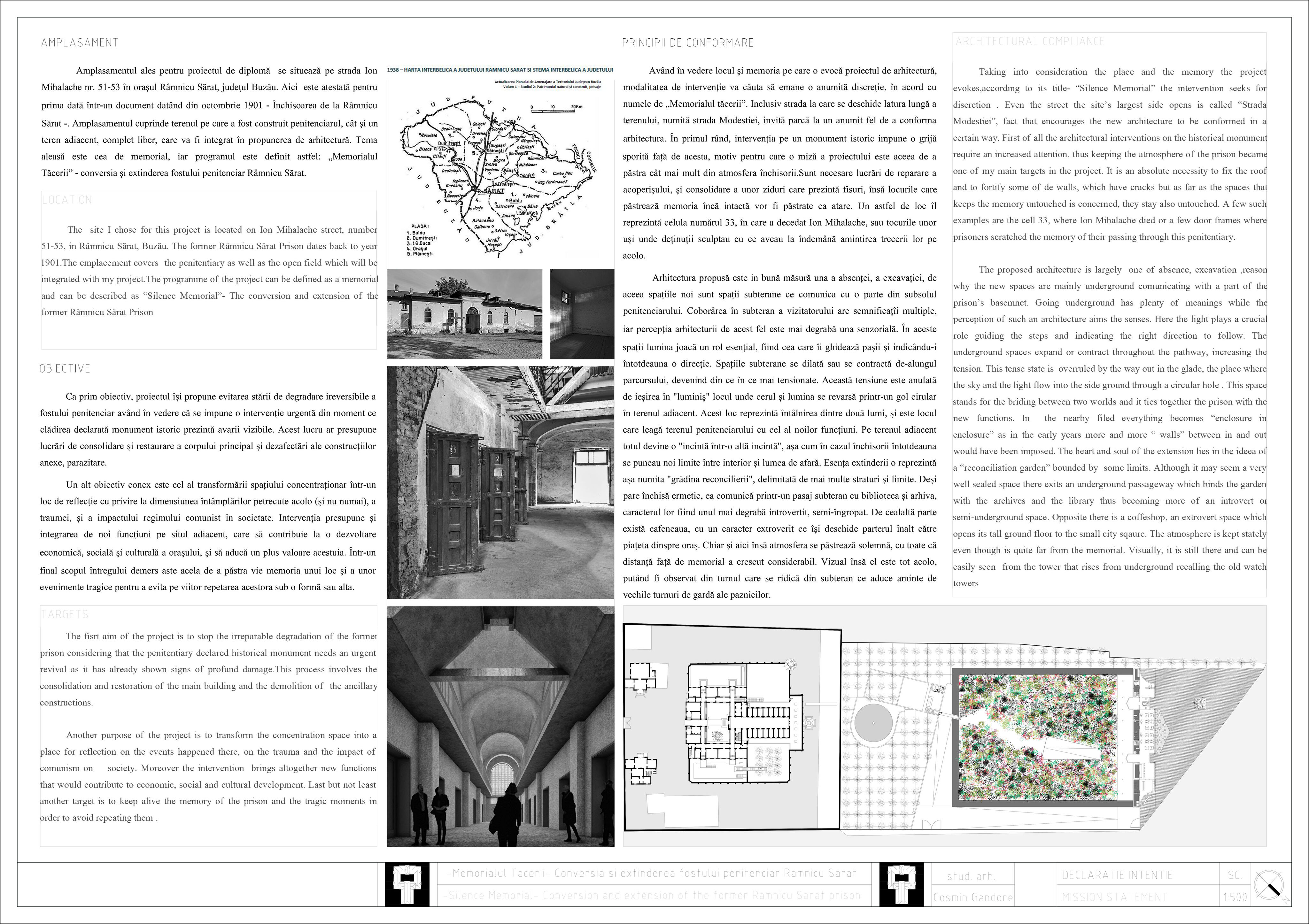Click the left Silence Memorial logo in title block
Screen dimensions: 1309x924
coord(407,885)
